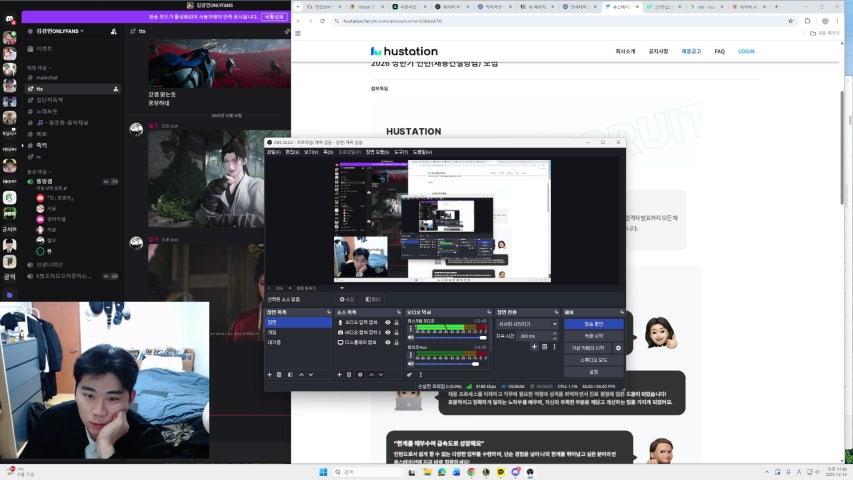
Task: Click the Chrome address bar URL
Action: pos(392,21)
